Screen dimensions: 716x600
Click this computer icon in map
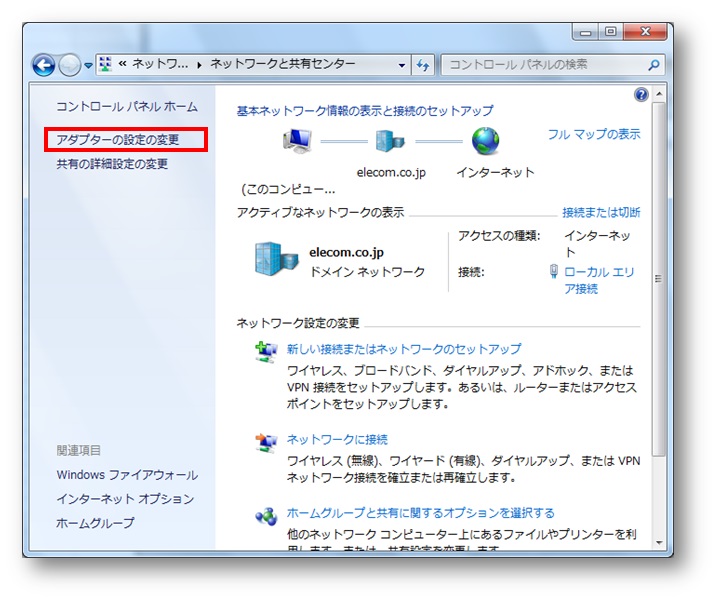coord(297,141)
